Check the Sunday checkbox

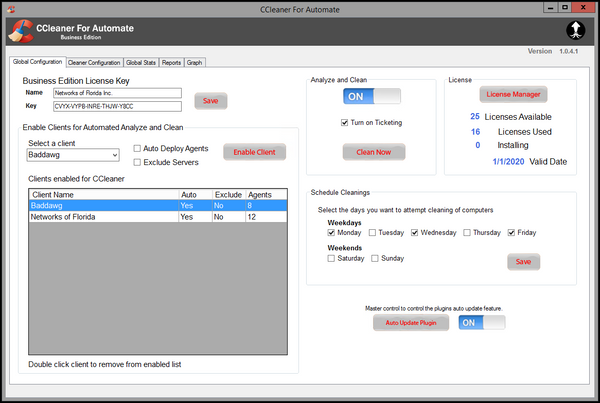point(375,258)
